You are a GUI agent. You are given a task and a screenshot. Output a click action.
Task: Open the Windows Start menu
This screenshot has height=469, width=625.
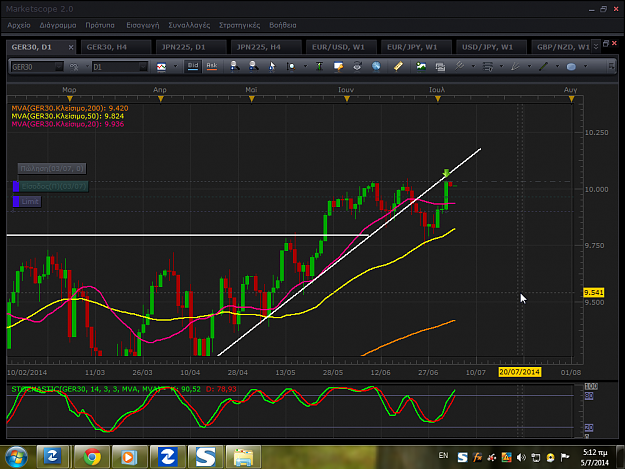(16, 457)
